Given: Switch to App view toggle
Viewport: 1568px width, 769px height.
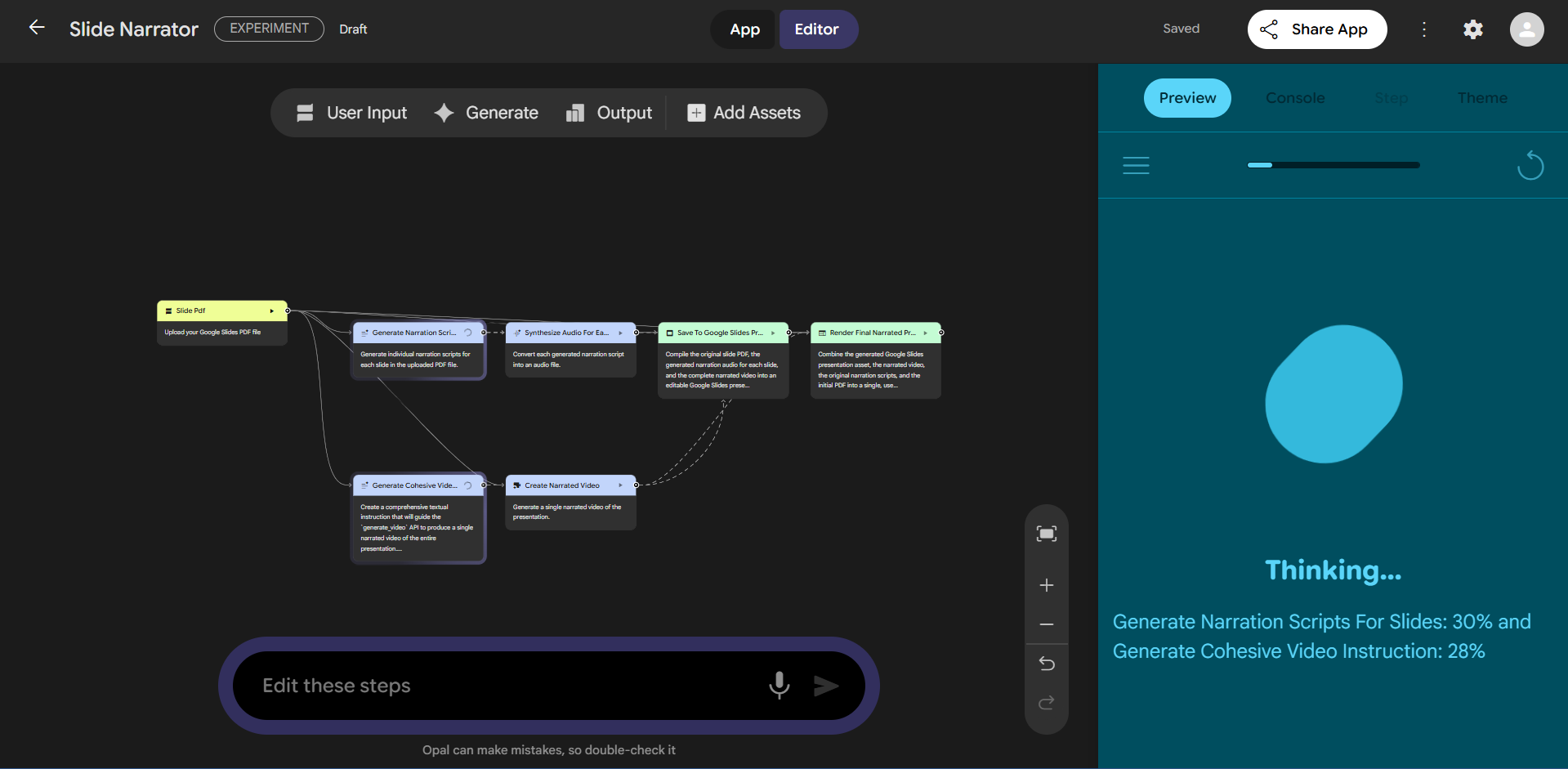Looking at the screenshot, I should pyautogui.click(x=744, y=29).
